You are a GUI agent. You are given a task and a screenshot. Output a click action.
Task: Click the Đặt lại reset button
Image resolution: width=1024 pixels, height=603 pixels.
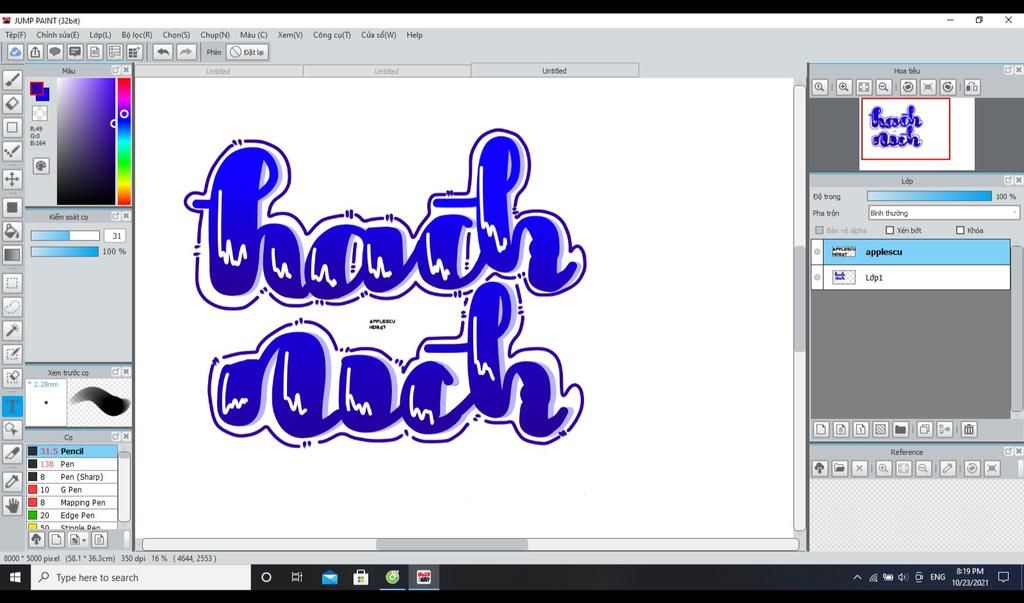tap(248, 52)
